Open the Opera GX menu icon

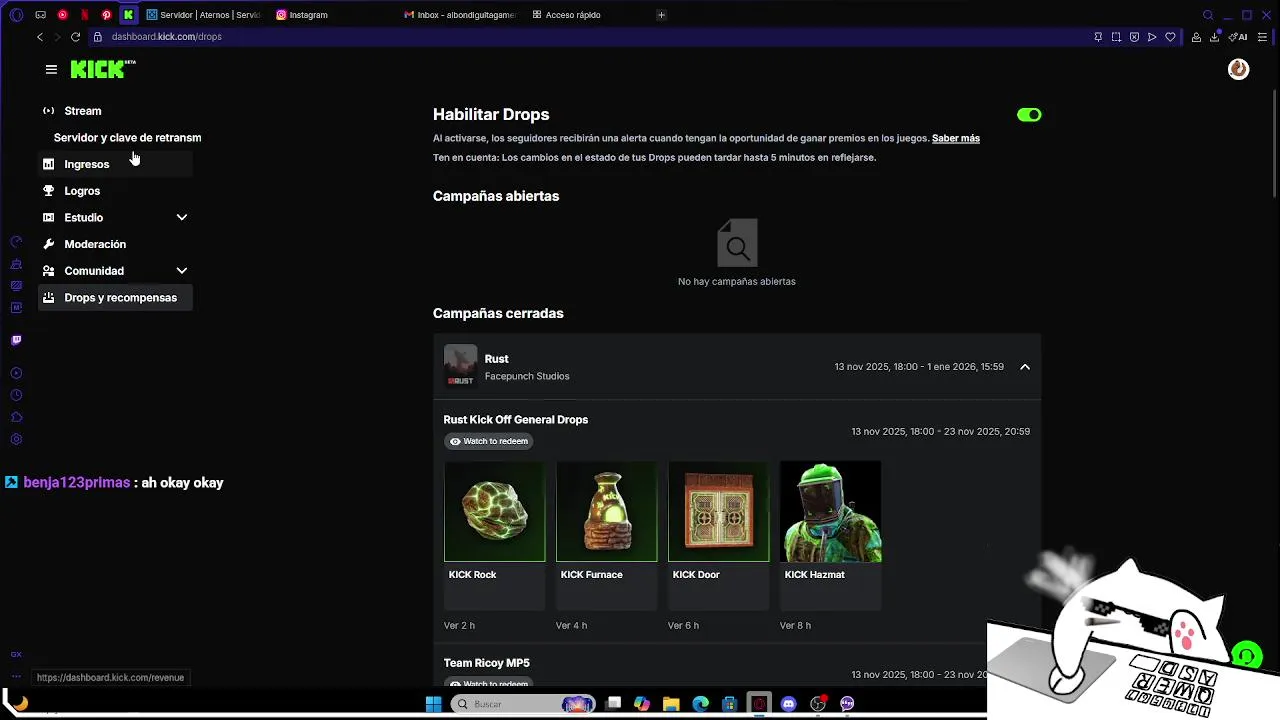click(x=16, y=15)
